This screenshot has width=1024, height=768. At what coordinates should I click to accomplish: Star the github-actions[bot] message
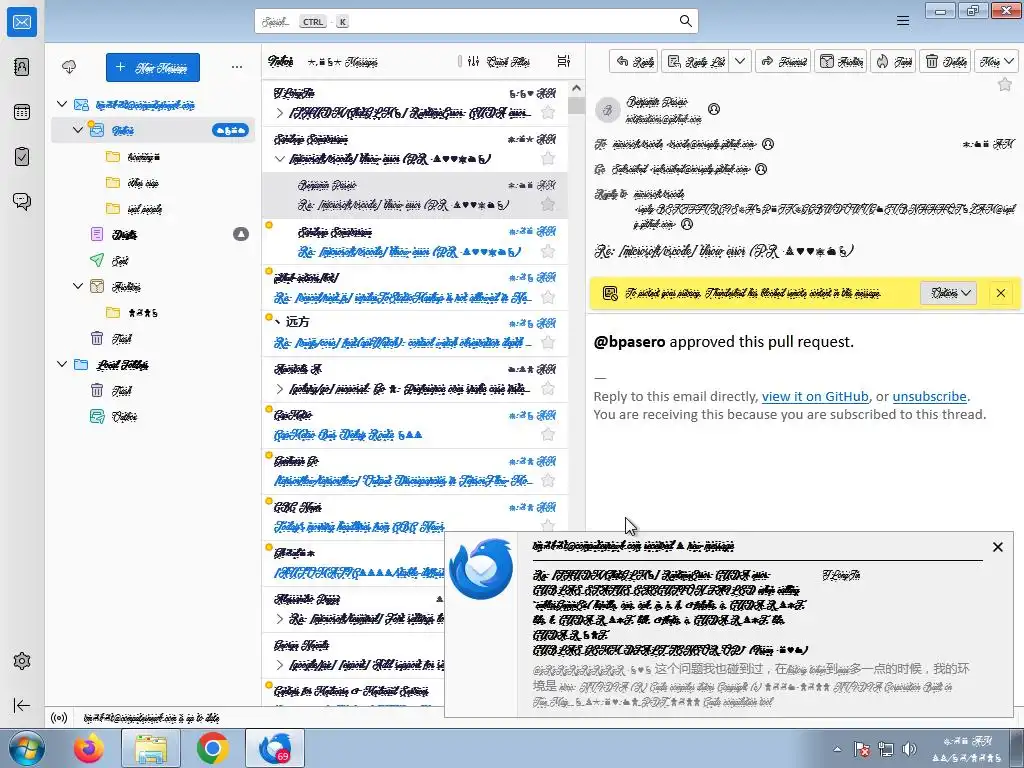[548, 296]
